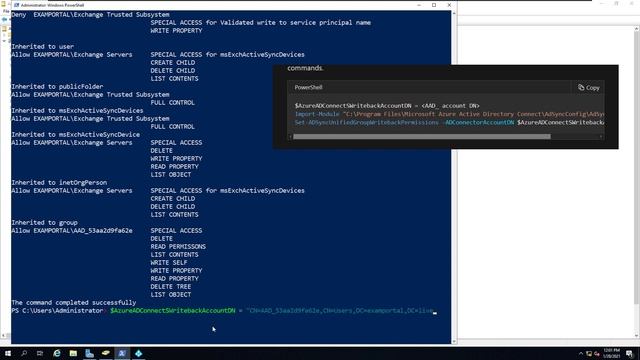Launch Internet Explorer from taskbar
Viewport: 640px width, 360px height.
point(57,353)
